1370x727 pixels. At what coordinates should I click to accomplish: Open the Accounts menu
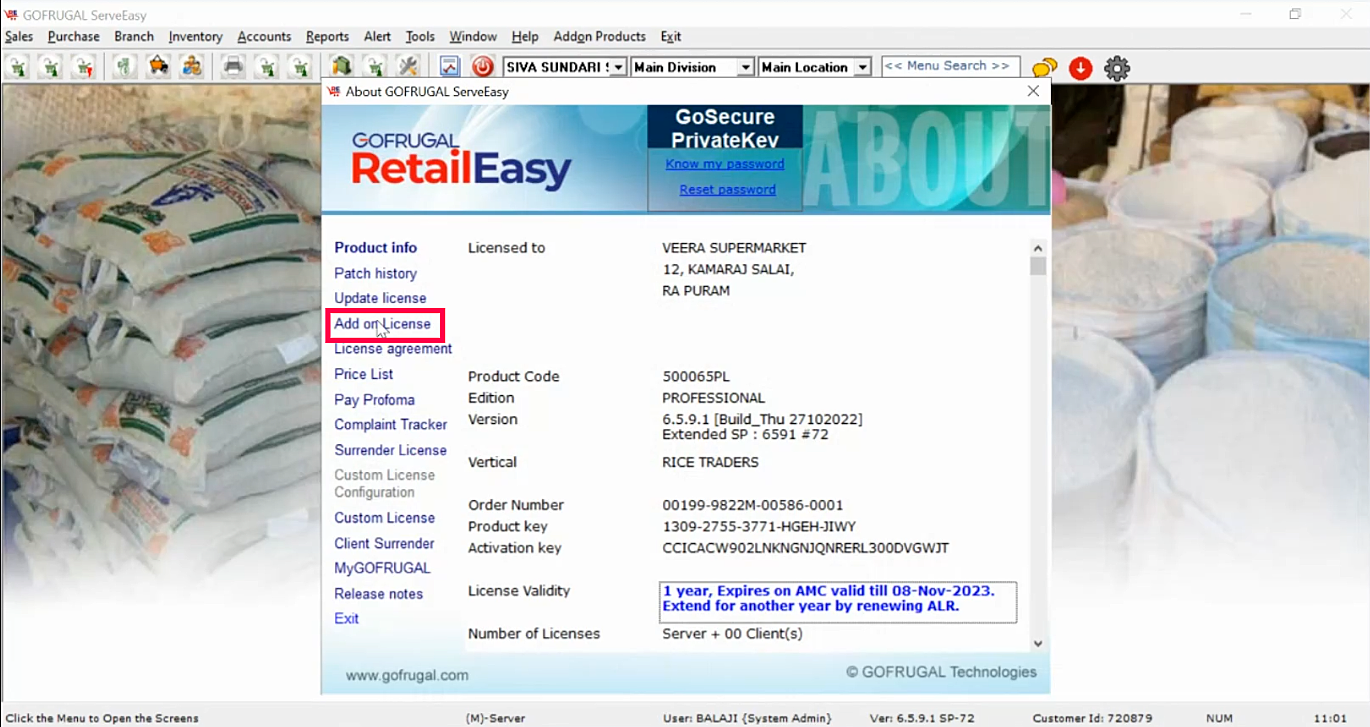[264, 36]
